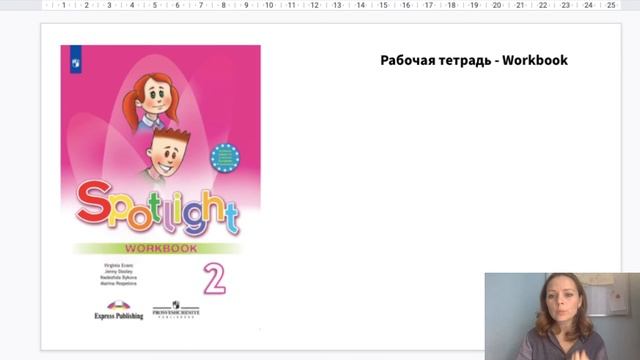Click the heading "Рабочая тетрадь - Workbook"
This screenshot has width=640, height=360.
(x=474, y=60)
